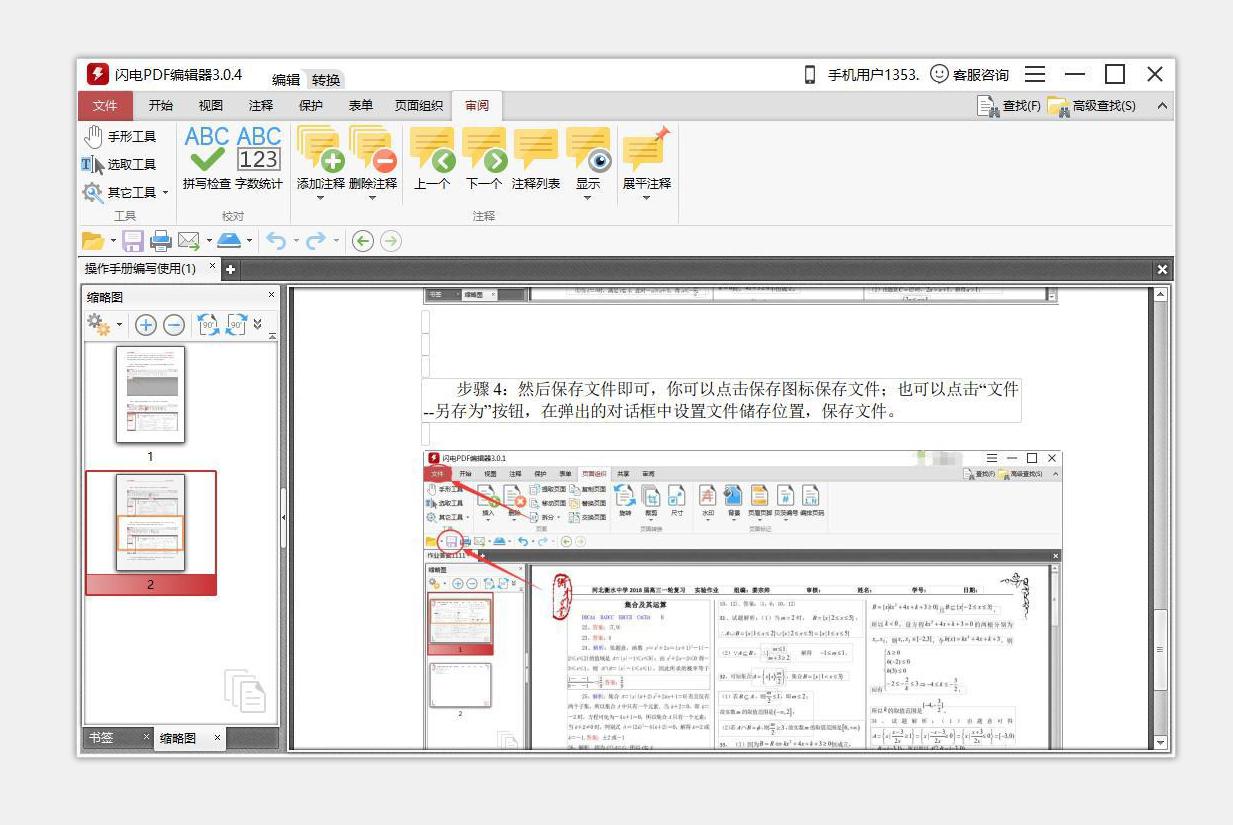Click the open folder quick-access icon
Image resolution: width=1233 pixels, height=825 pixels.
point(93,241)
